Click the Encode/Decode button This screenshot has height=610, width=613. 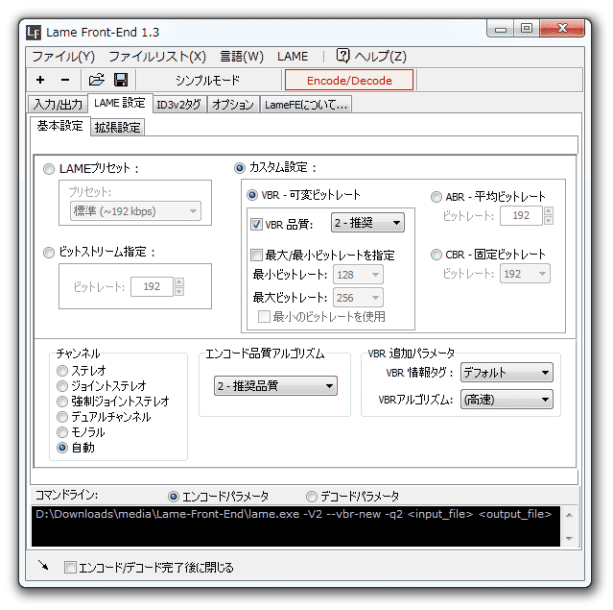click(349, 80)
